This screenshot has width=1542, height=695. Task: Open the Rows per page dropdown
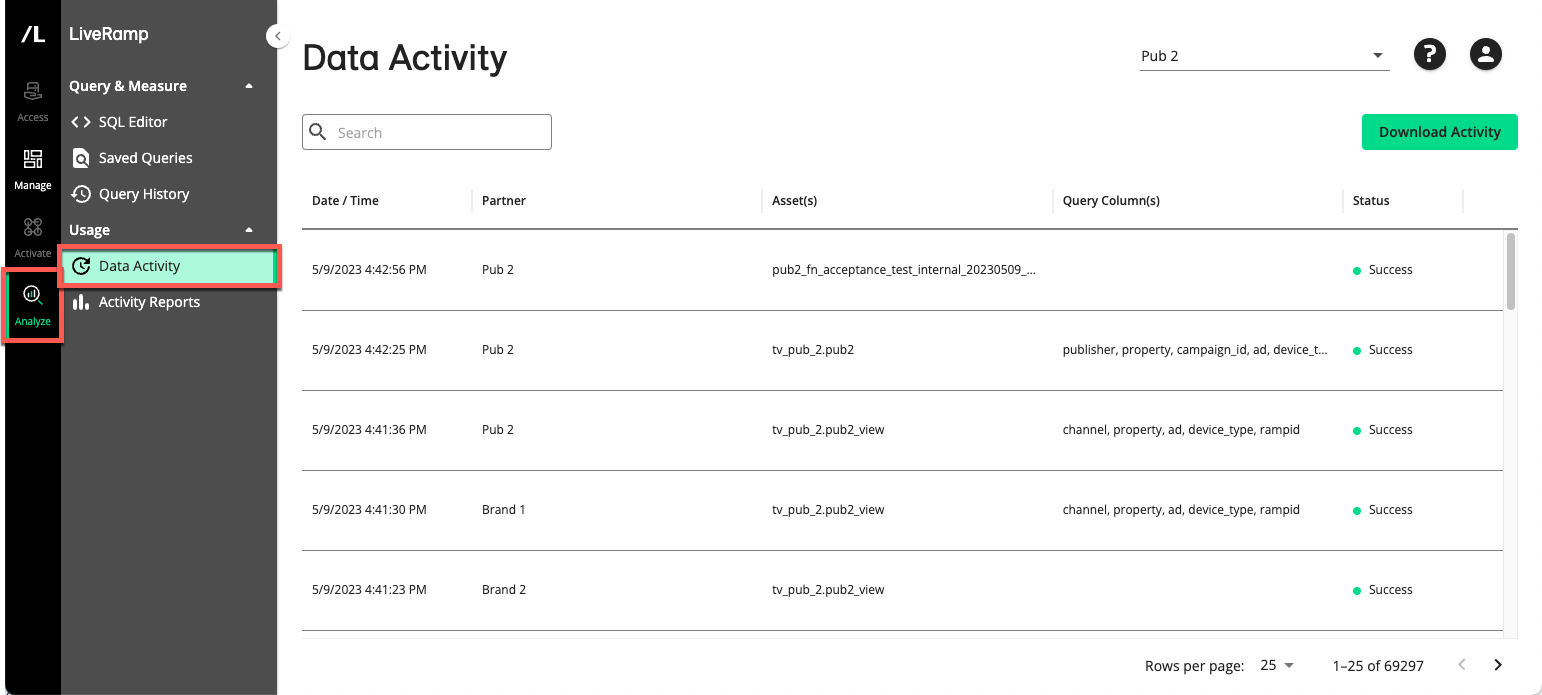[x=1277, y=665]
